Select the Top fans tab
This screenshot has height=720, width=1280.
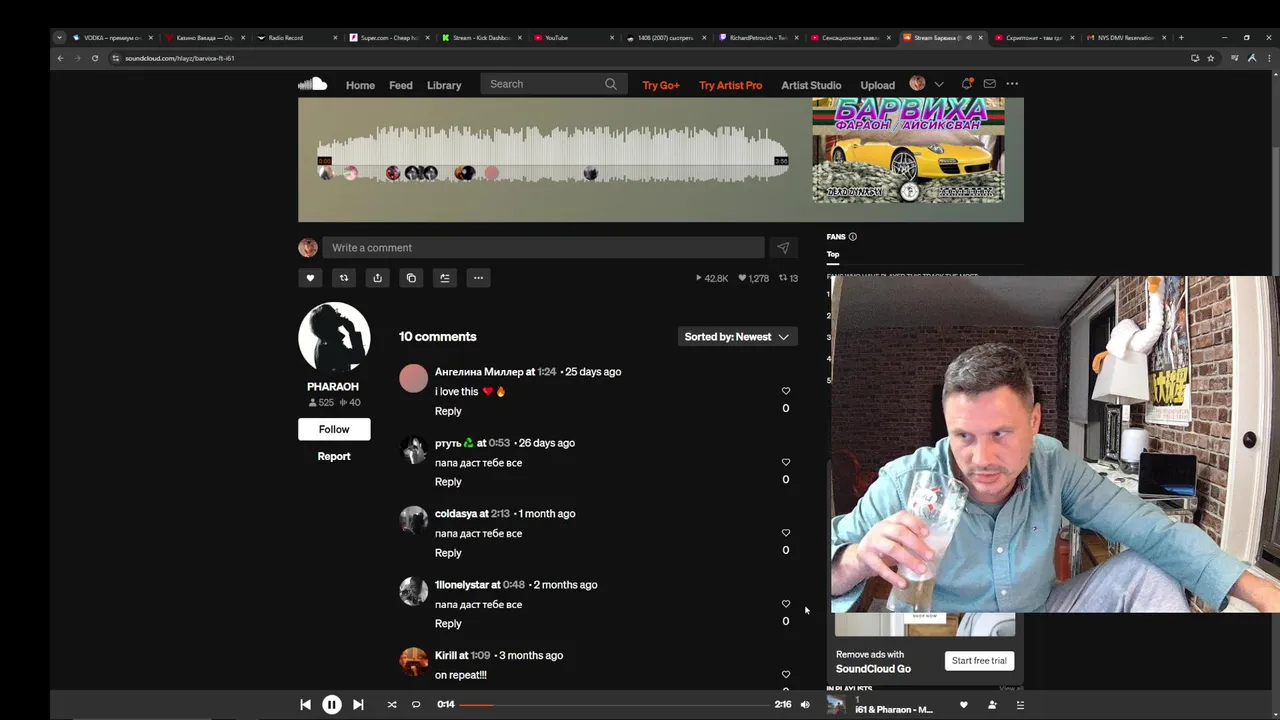[x=833, y=254]
